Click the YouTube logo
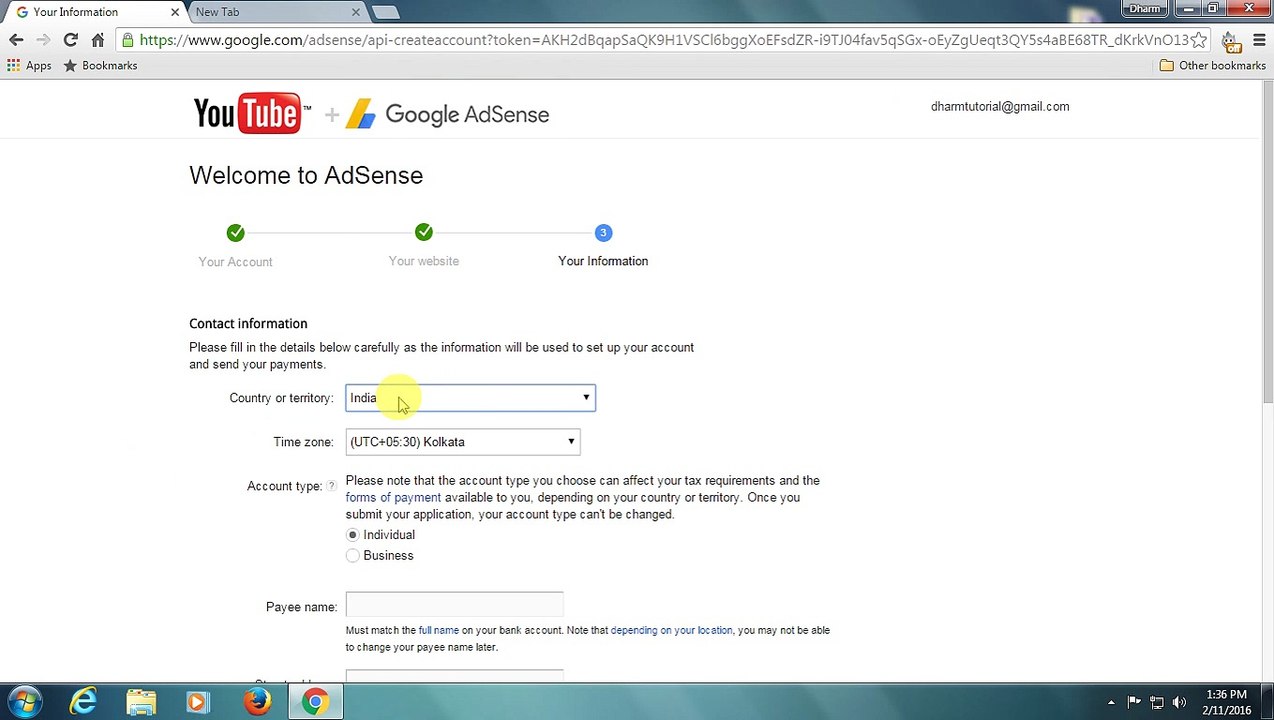The image size is (1274, 720). click(x=251, y=114)
